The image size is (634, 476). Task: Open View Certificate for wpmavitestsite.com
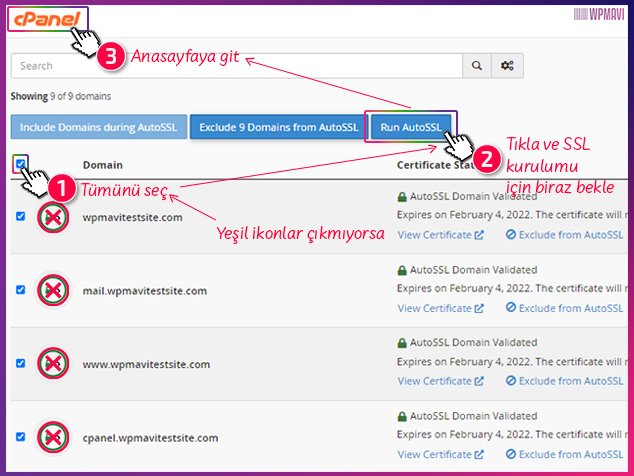click(440, 235)
